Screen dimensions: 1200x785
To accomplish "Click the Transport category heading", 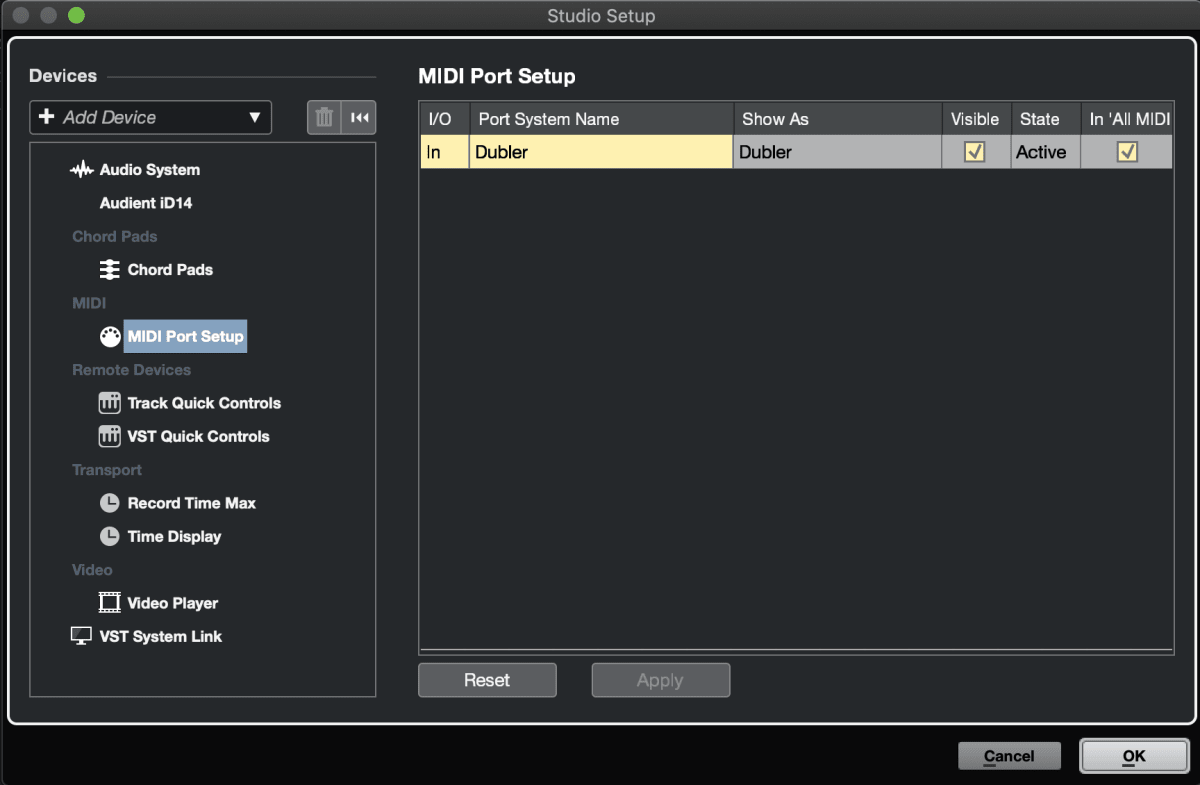I will (x=107, y=470).
